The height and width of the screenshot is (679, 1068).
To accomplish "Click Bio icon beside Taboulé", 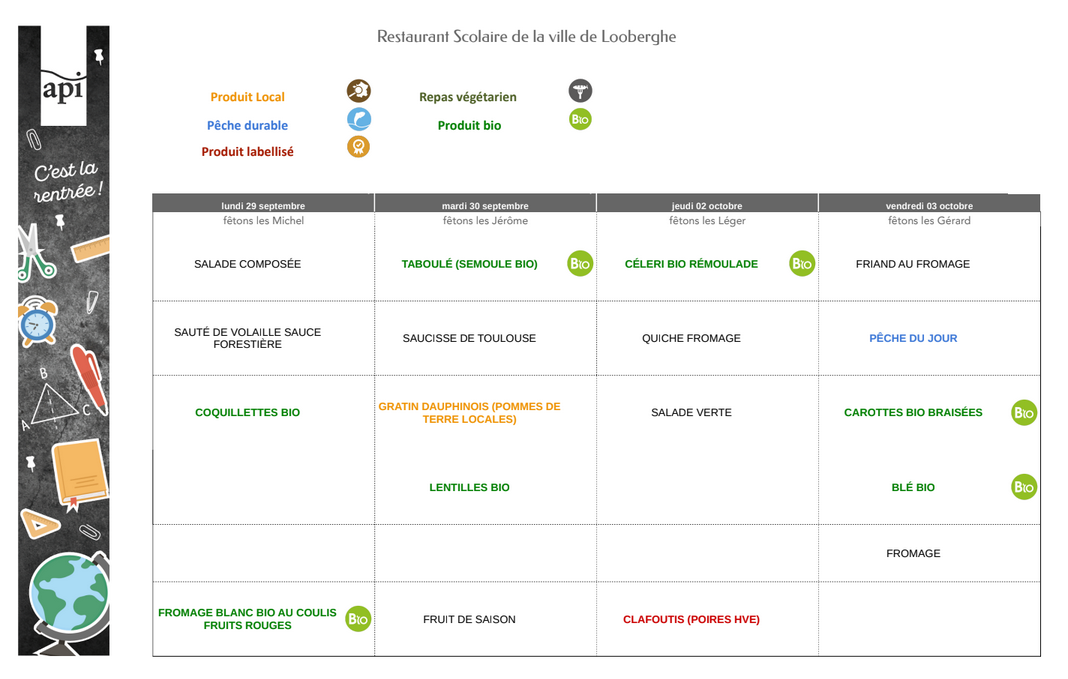I will tap(580, 264).
